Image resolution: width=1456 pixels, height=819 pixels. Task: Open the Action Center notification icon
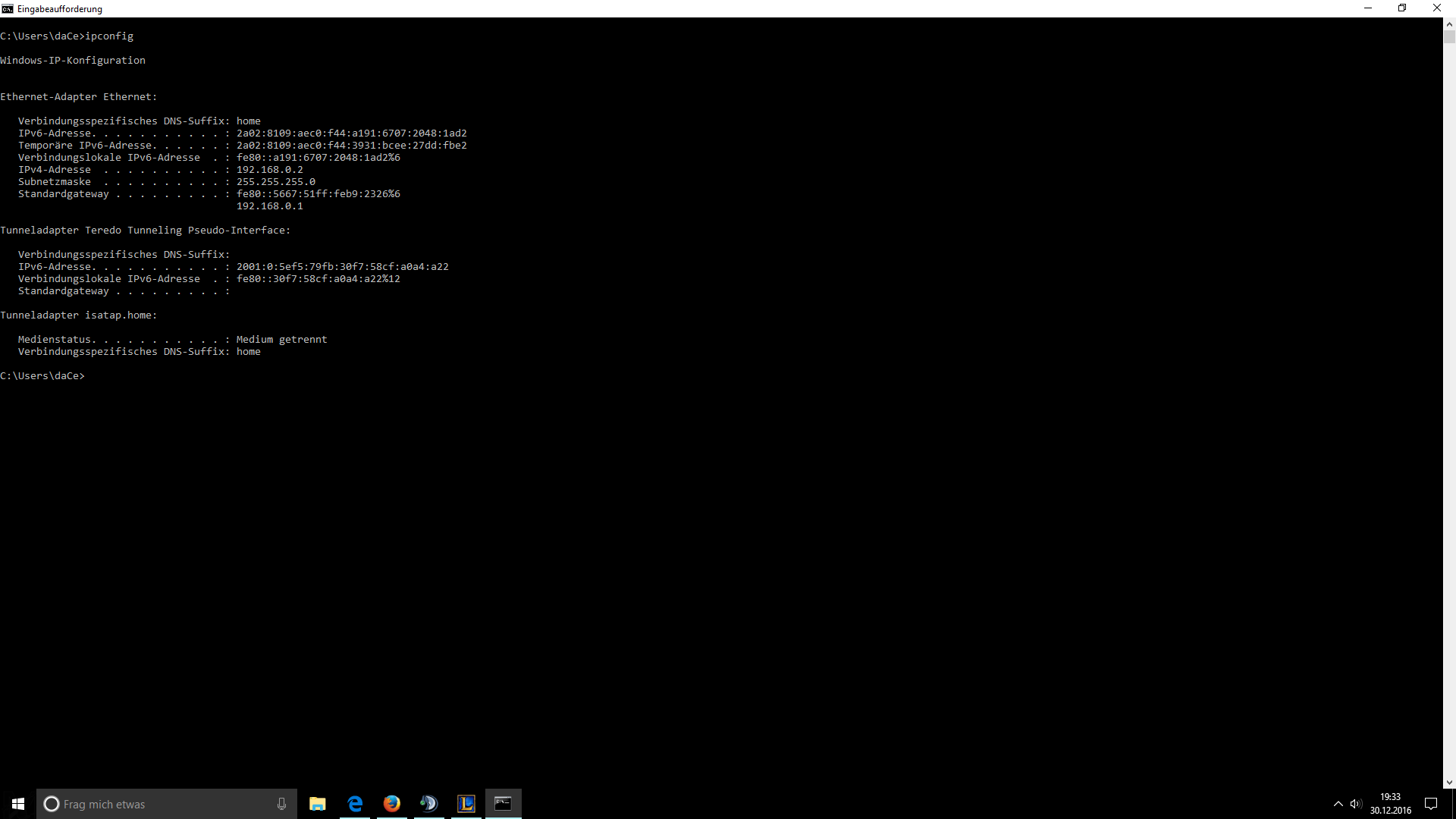pos(1431,804)
